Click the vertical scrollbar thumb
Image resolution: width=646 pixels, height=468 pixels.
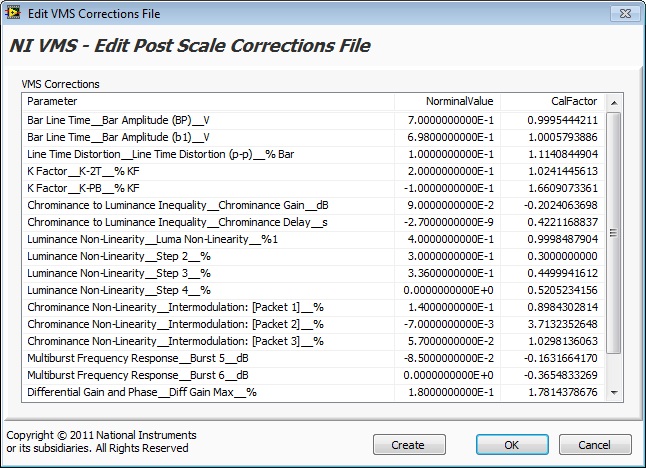pos(614,233)
